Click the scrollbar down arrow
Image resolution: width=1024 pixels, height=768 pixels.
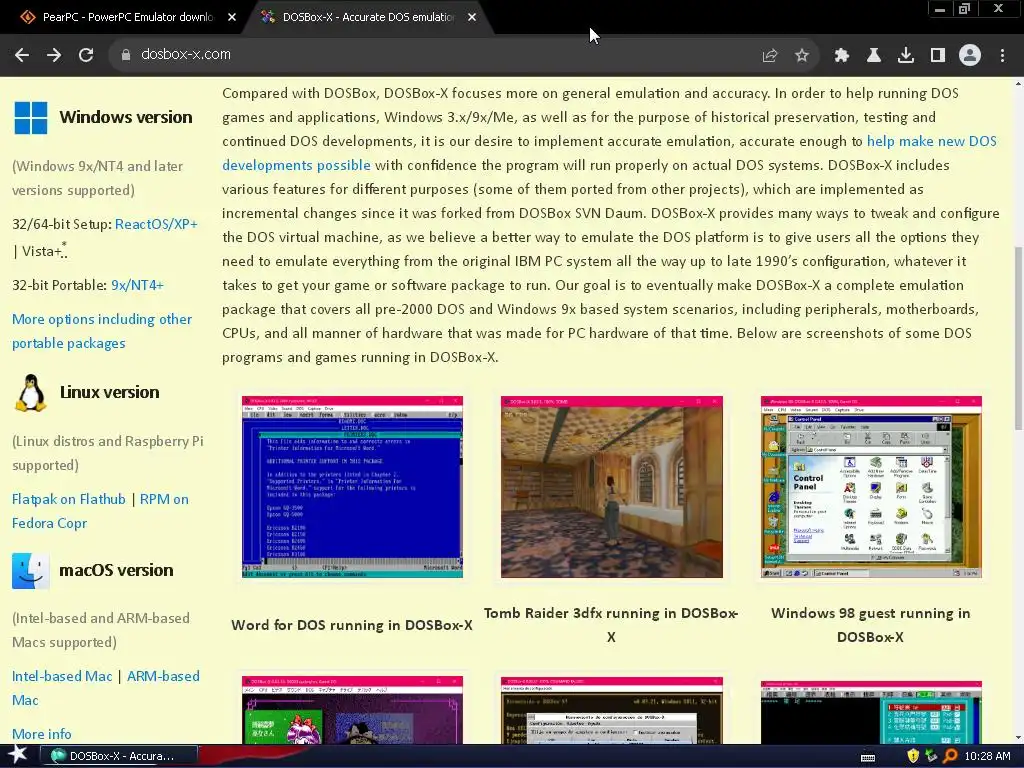(1018, 738)
